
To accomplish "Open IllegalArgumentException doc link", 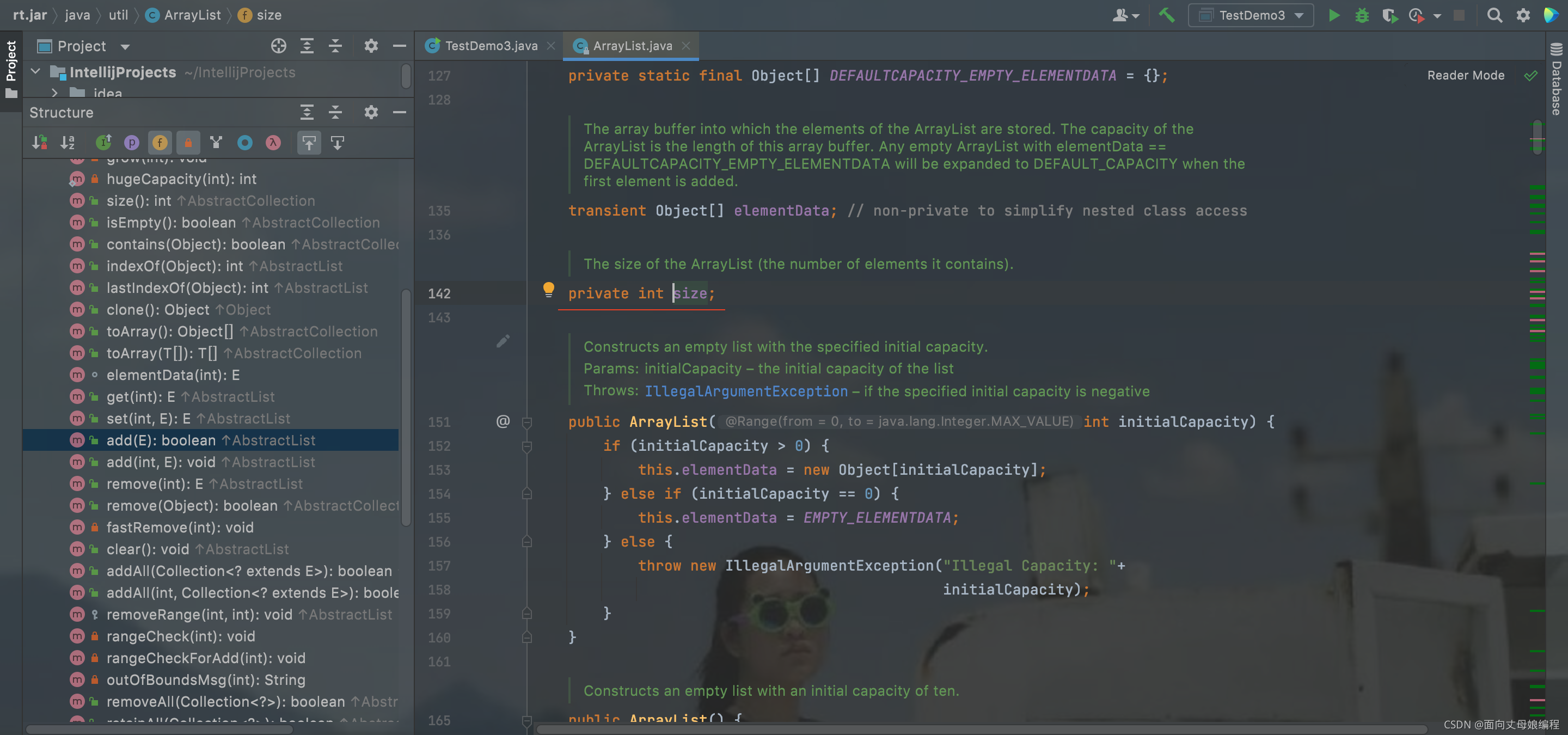I will 746,391.
